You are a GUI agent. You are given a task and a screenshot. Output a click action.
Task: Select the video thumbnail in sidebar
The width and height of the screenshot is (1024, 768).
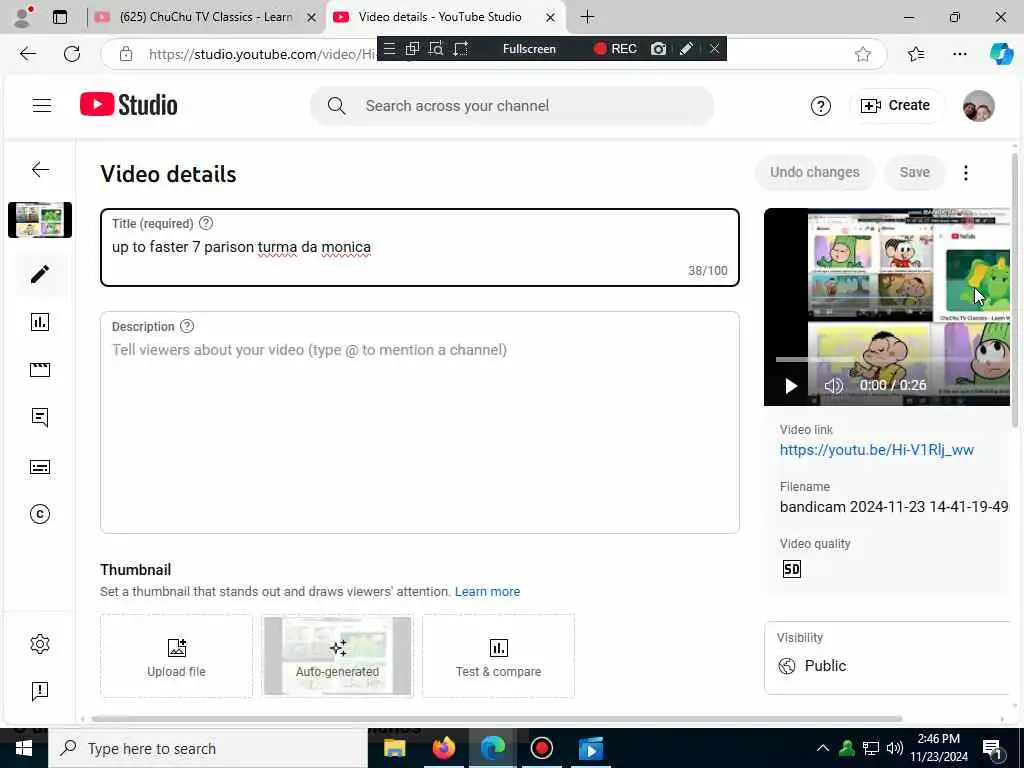pos(40,220)
